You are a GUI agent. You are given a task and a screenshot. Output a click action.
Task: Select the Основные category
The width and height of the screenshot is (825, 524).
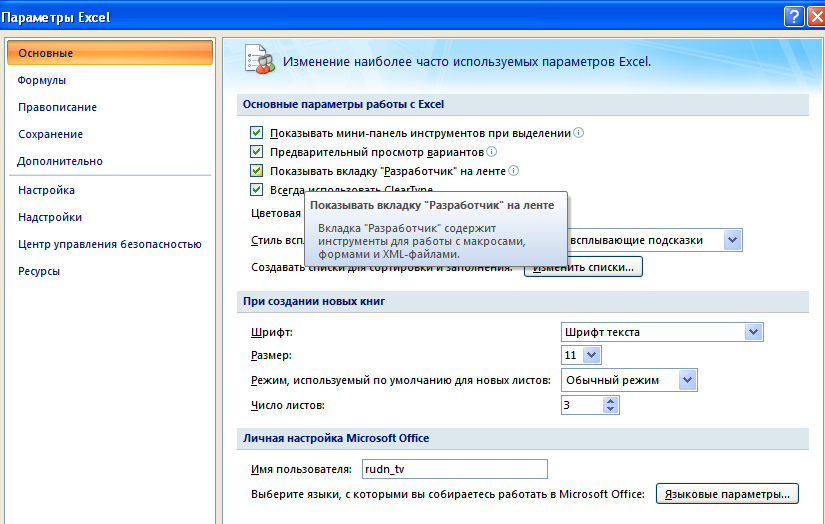click(x=110, y=53)
